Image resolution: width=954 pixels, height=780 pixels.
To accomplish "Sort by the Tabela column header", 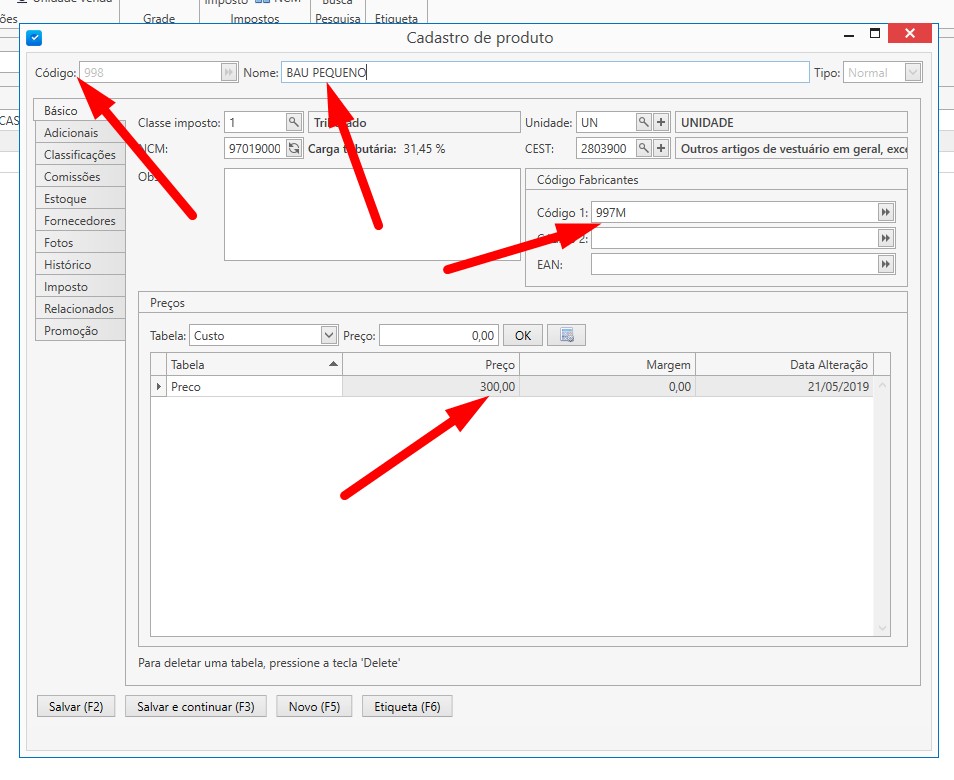I will (255, 365).
